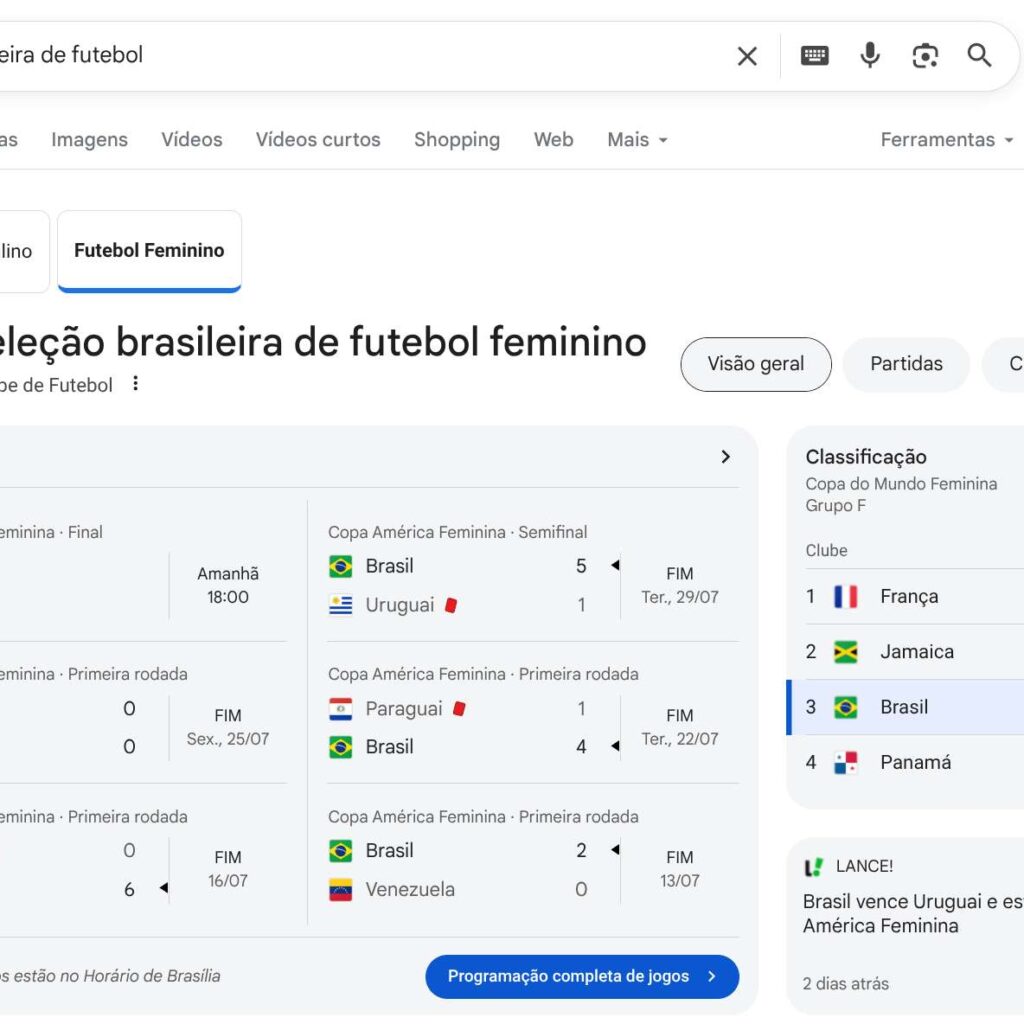Click the search query input field
Screen dimensions: 1024x1024
pyautogui.click(x=350, y=55)
